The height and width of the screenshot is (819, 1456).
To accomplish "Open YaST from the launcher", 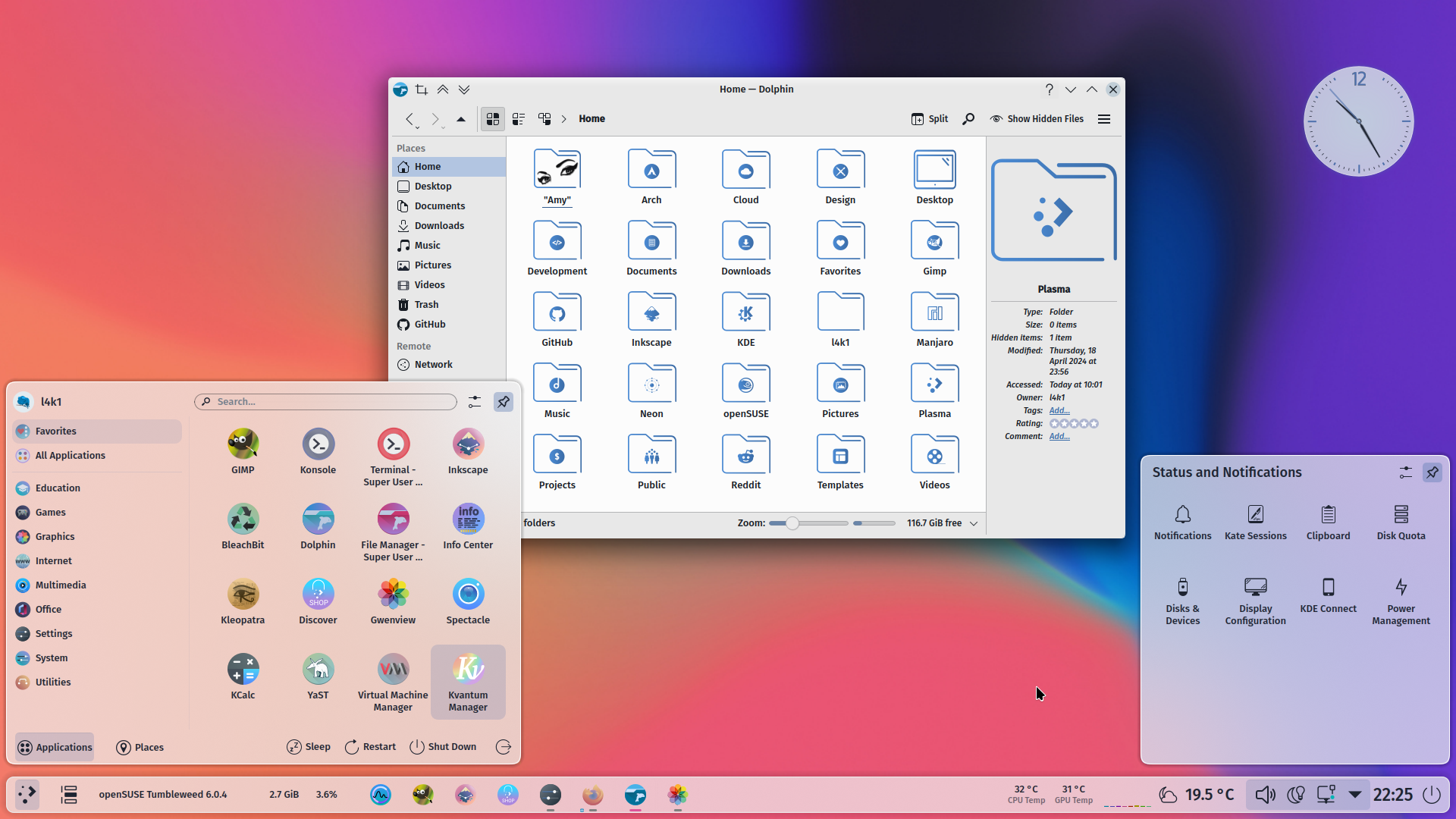I will [318, 677].
